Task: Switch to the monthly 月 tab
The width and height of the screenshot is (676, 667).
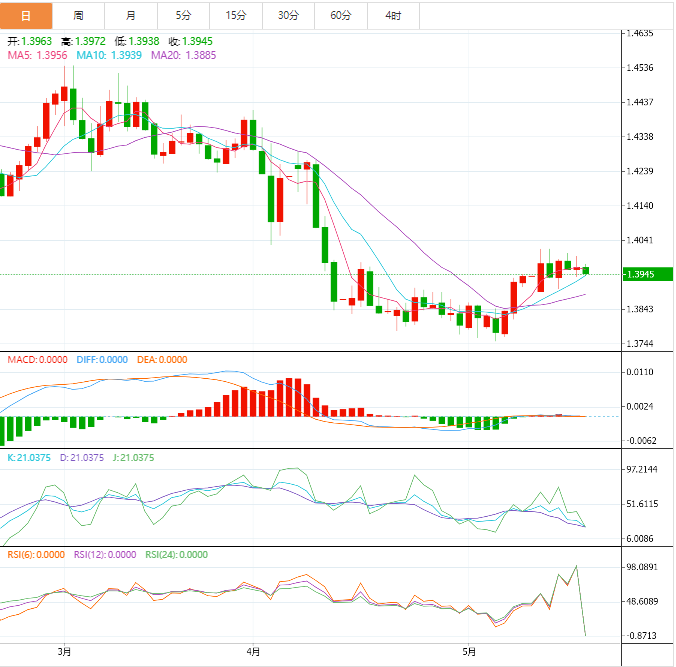Action: [131, 16]
